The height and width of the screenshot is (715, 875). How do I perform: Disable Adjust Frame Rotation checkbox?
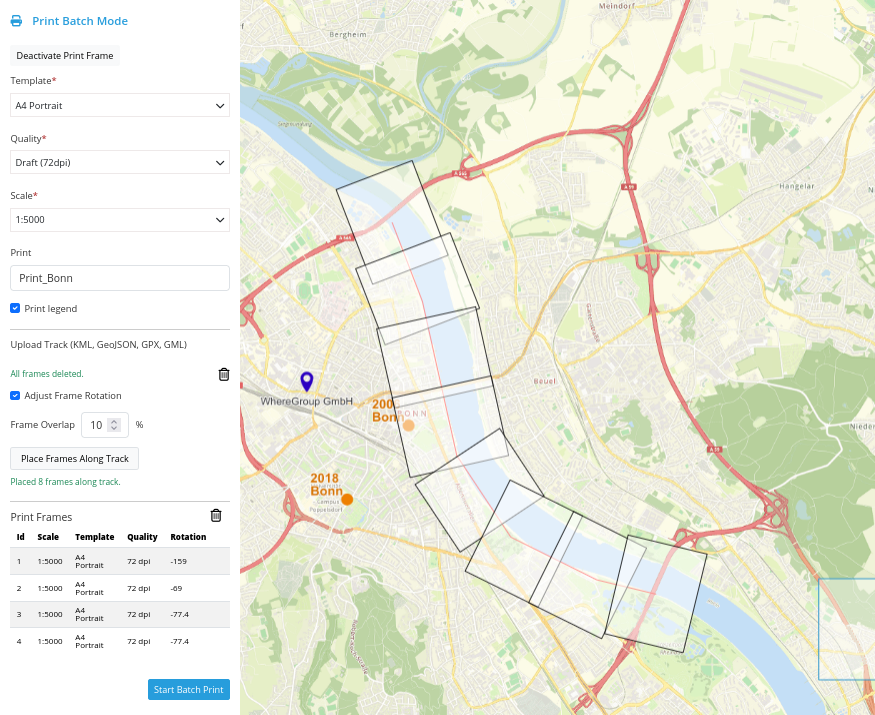[15, 396]
